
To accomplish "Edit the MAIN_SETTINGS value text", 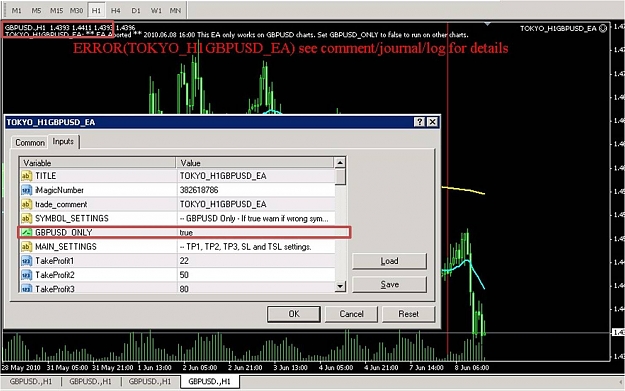I will coord(256,247).
